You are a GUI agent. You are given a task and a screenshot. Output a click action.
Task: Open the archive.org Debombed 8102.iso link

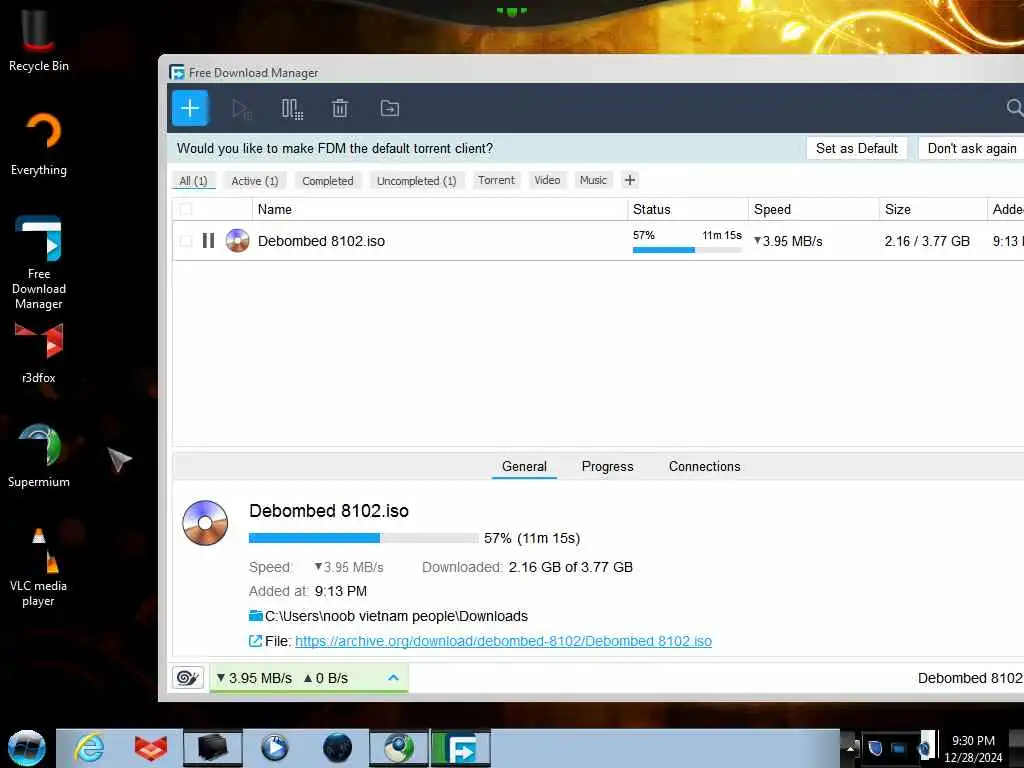[x=504, y=641]
